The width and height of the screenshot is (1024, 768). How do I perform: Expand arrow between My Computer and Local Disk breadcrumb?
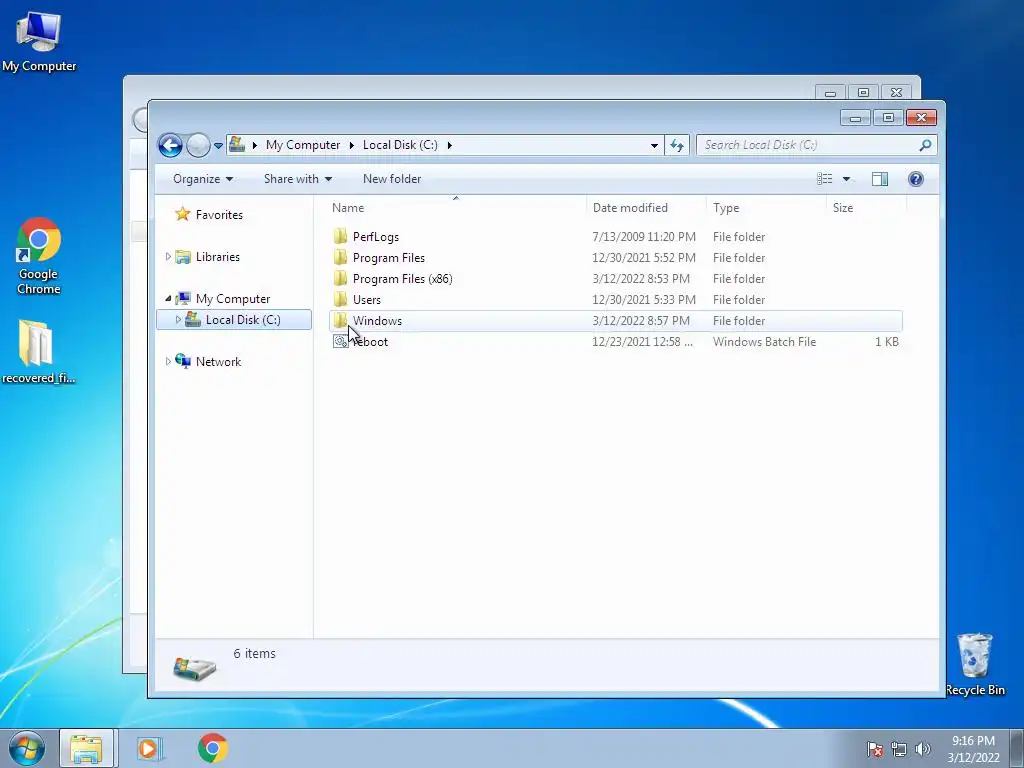(351, 145)
